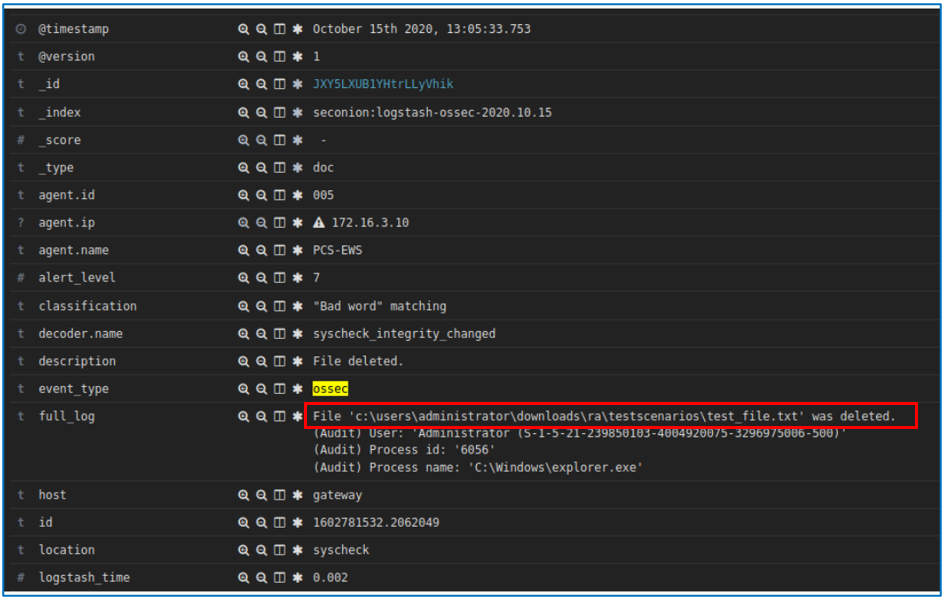Filter for field present on description row

coord(297,361)
